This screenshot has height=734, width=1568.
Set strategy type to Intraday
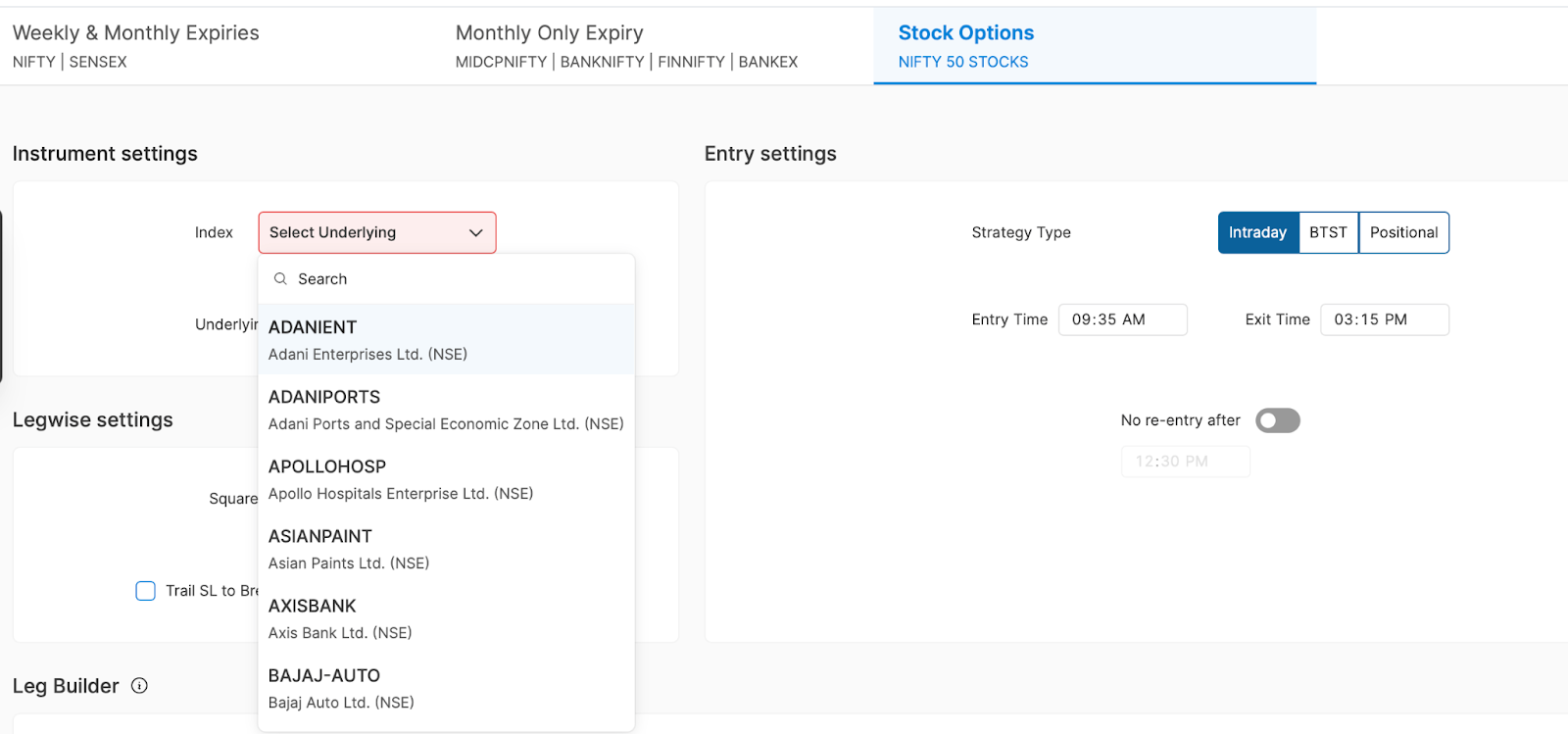(1258, 232)
